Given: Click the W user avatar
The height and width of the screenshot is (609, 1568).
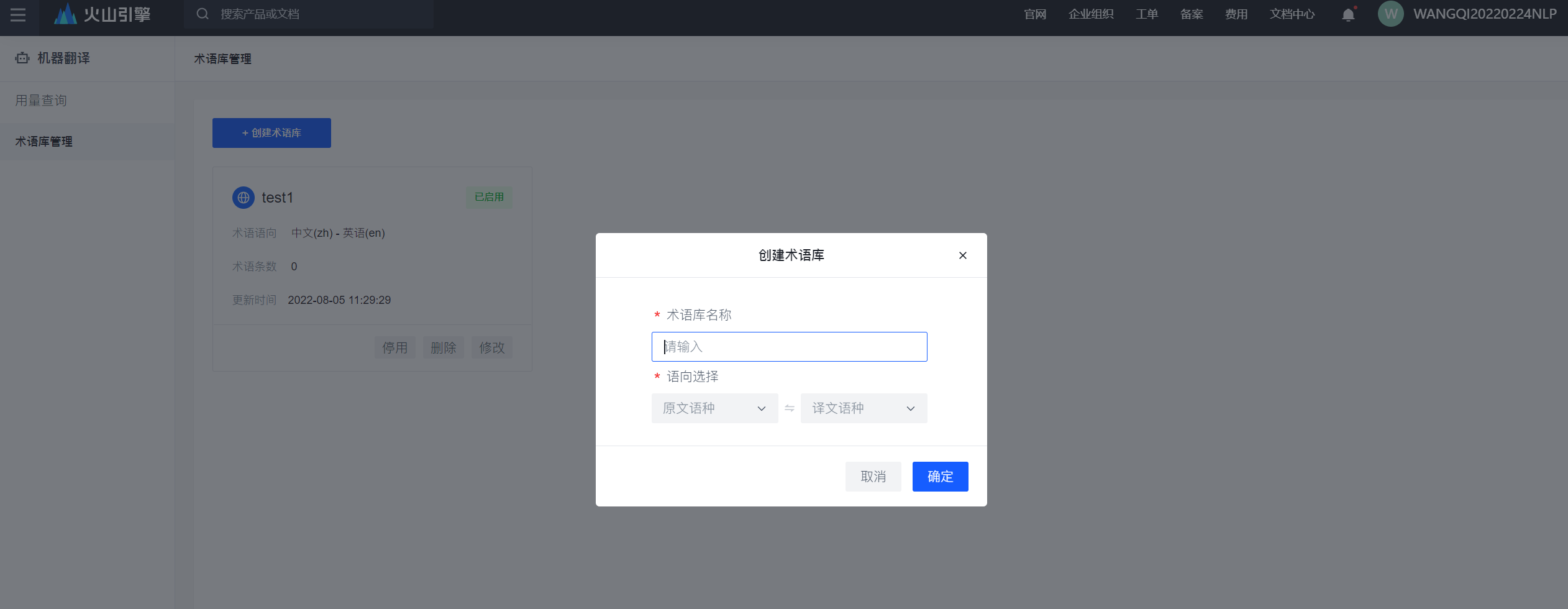Looking at the screenshot, I should [x=1390, y=14].
